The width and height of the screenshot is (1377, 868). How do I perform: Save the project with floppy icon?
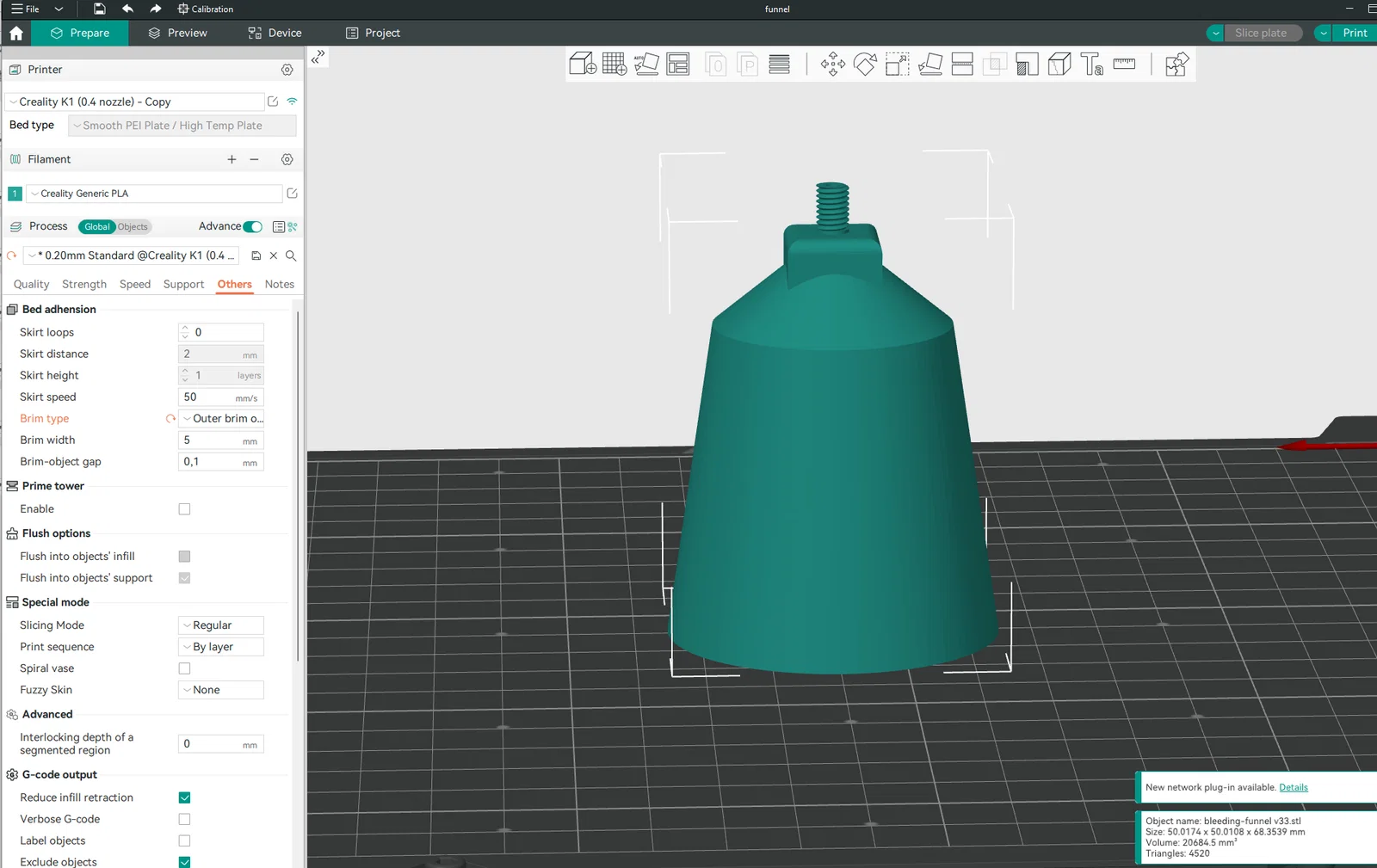pos(100,9)
